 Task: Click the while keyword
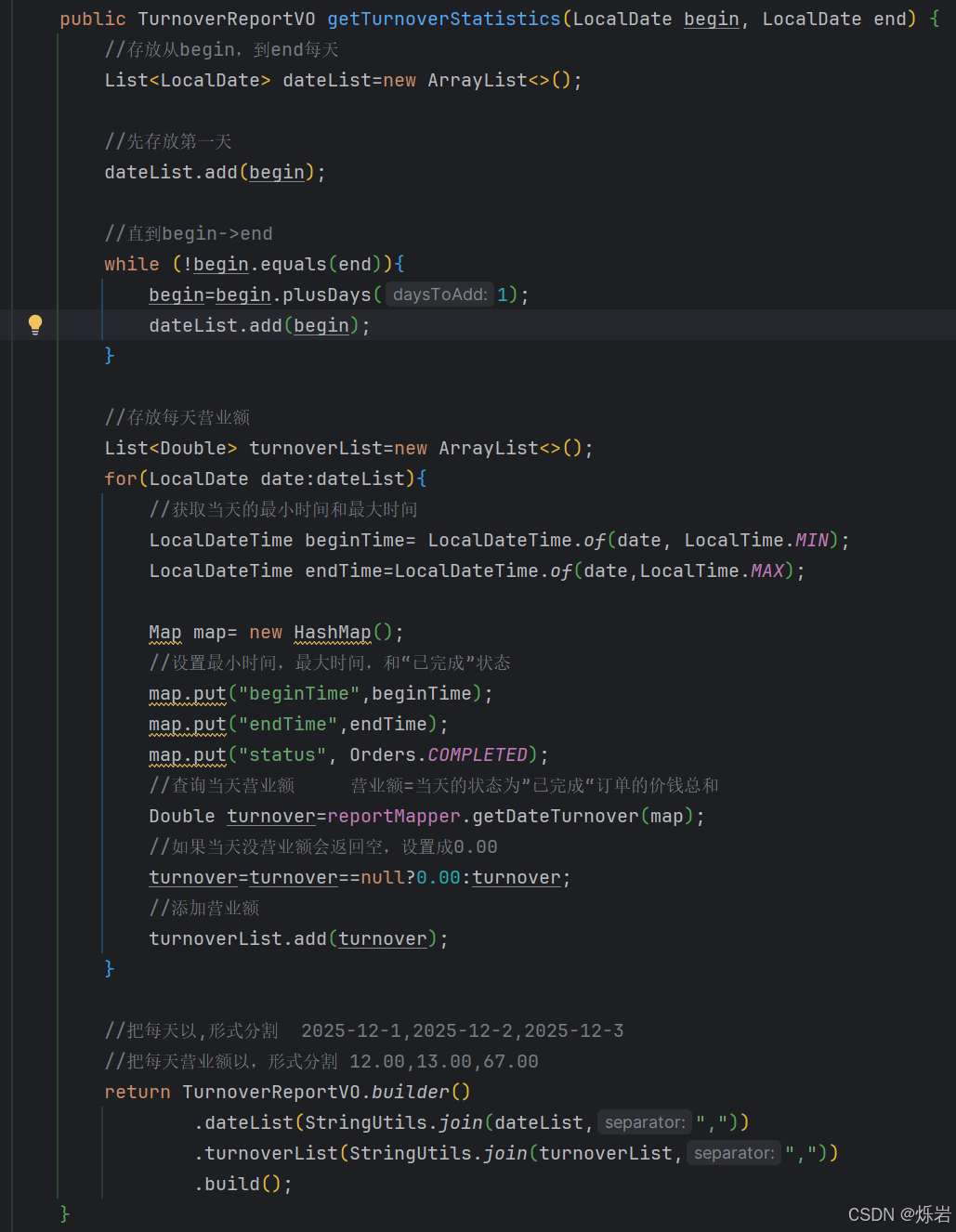[132, 264]
